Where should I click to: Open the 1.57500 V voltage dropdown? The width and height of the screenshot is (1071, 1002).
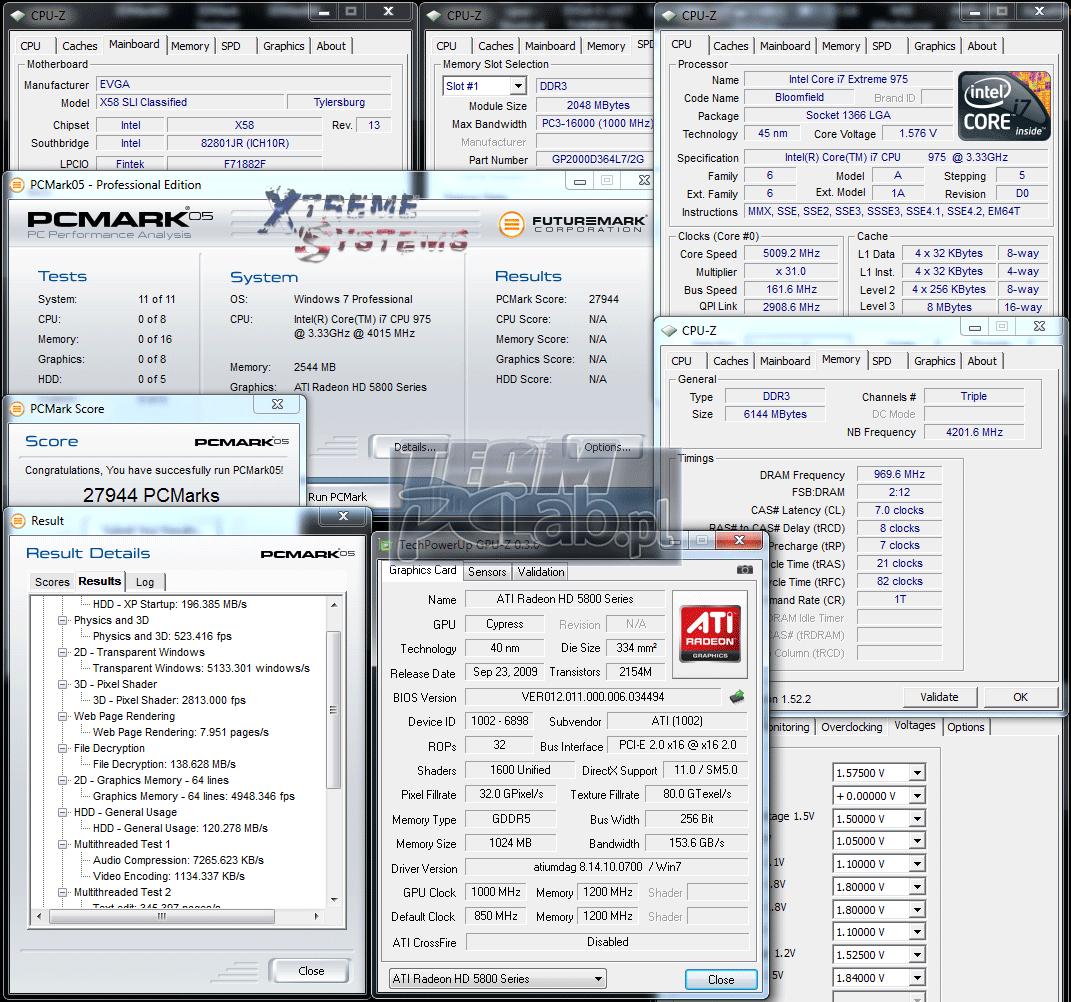click(x=917, y=773)
